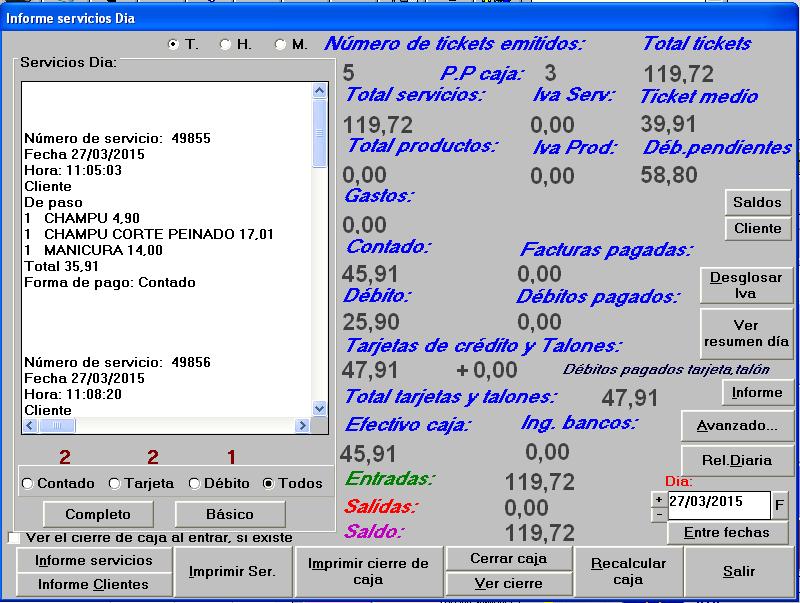Click 'CHAMPU CORTE PEINADO 17,01' line

coord(149,234)
